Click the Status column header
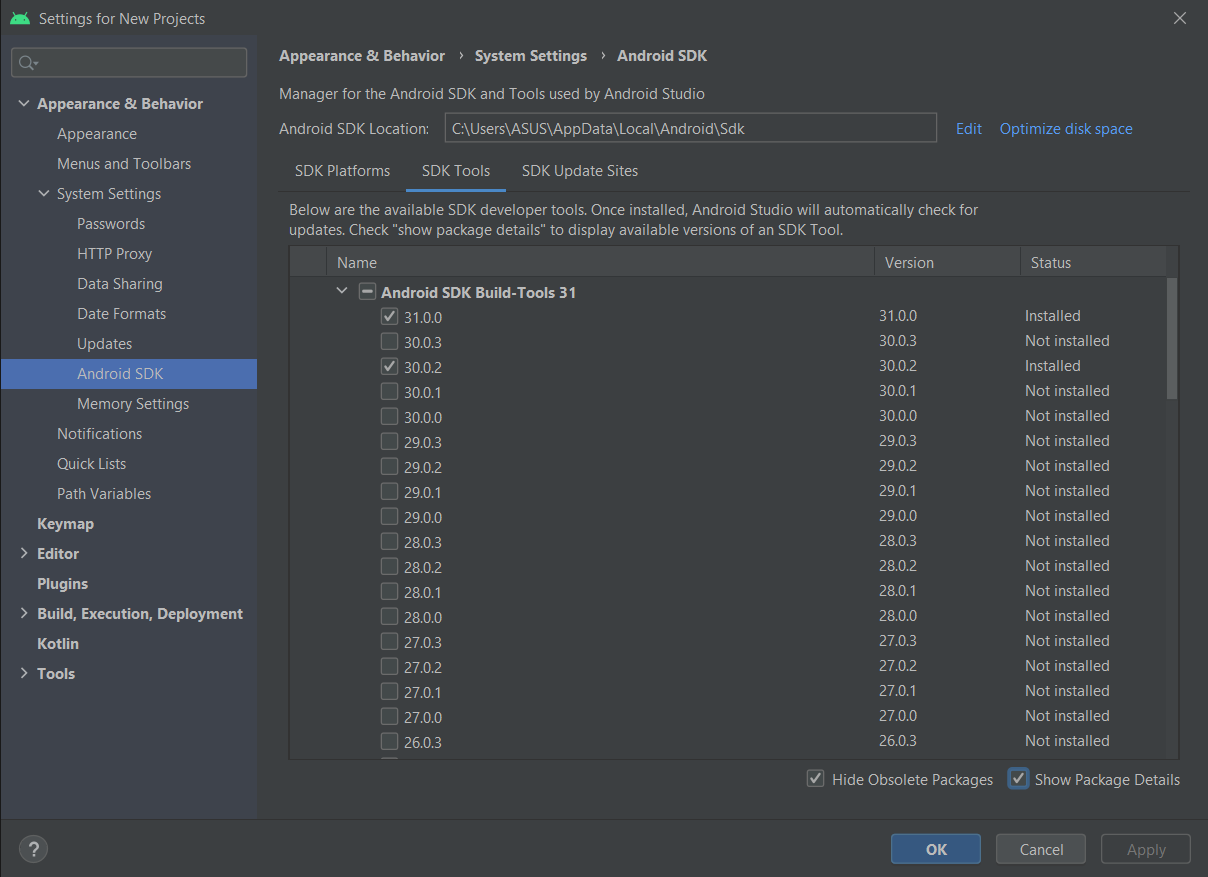Image resolution: width=1208 pixels, height=877 pixels. click(1093, 262)
